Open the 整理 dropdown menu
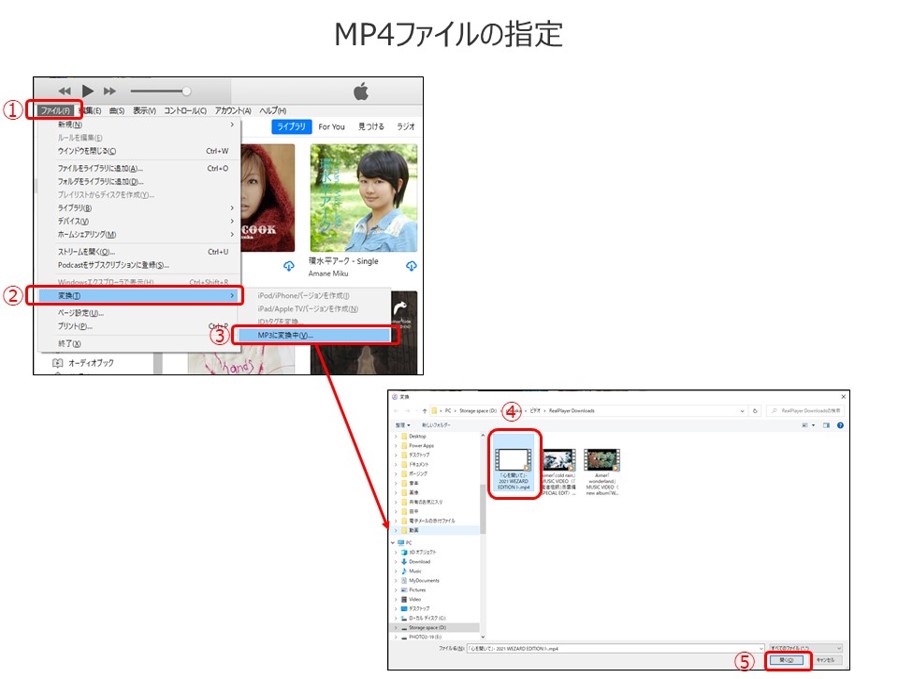The height and width of the screenshot is (679, 898). [x=403, y=425]
